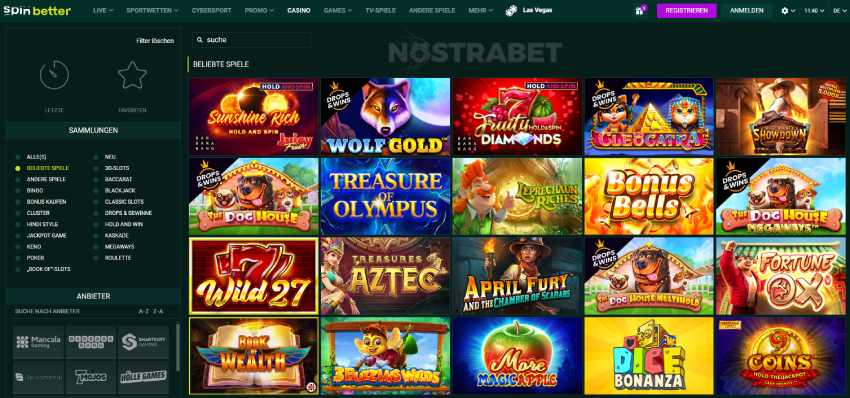Open the 11:40 time dropdown
Viewport: 850px width, 398px height.
pyautogui.click(x=814, y=10)
